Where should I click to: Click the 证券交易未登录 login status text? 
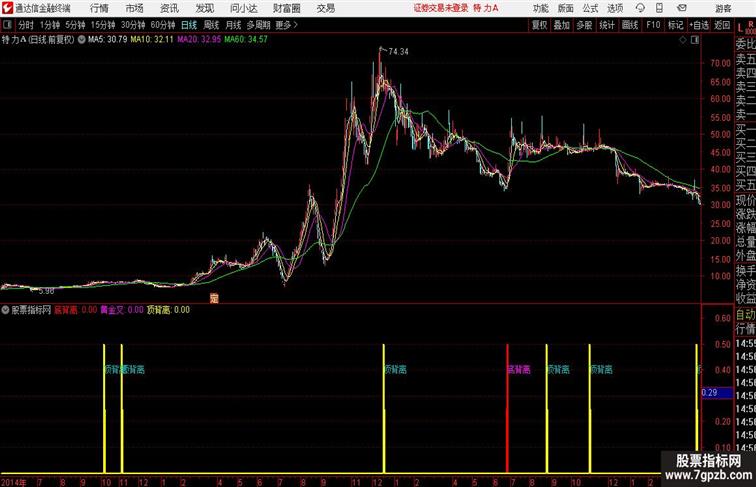(x=441, y=8)
